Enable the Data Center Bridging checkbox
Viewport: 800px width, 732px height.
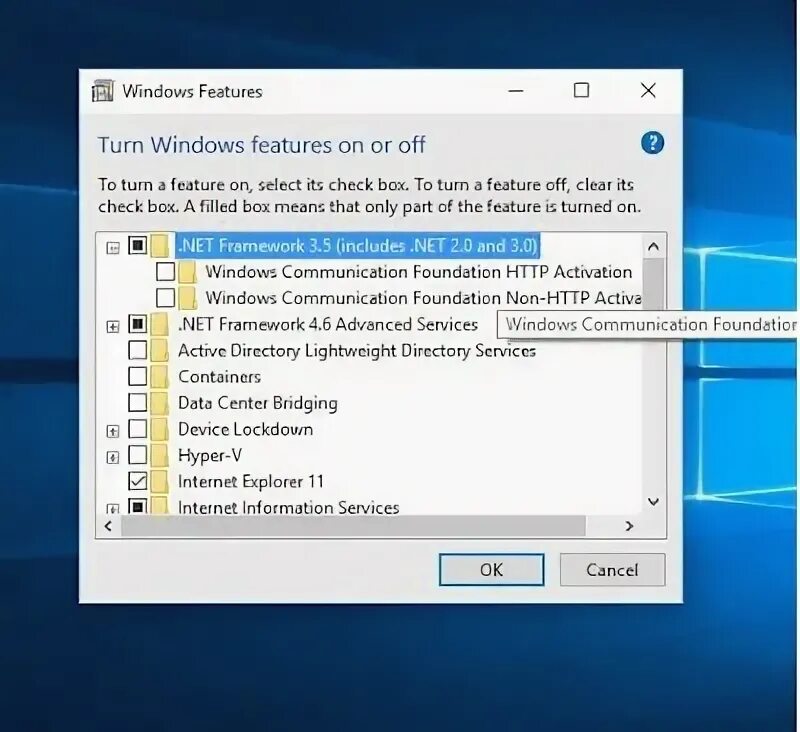point(137,402)
